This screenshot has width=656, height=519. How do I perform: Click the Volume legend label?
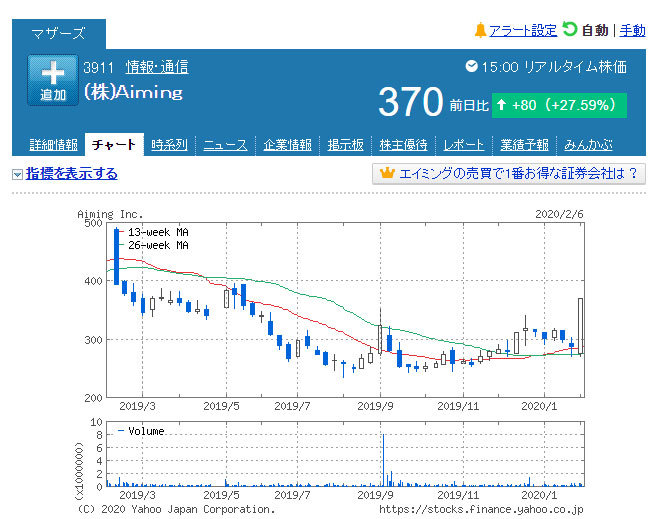[x=146, y=431]
